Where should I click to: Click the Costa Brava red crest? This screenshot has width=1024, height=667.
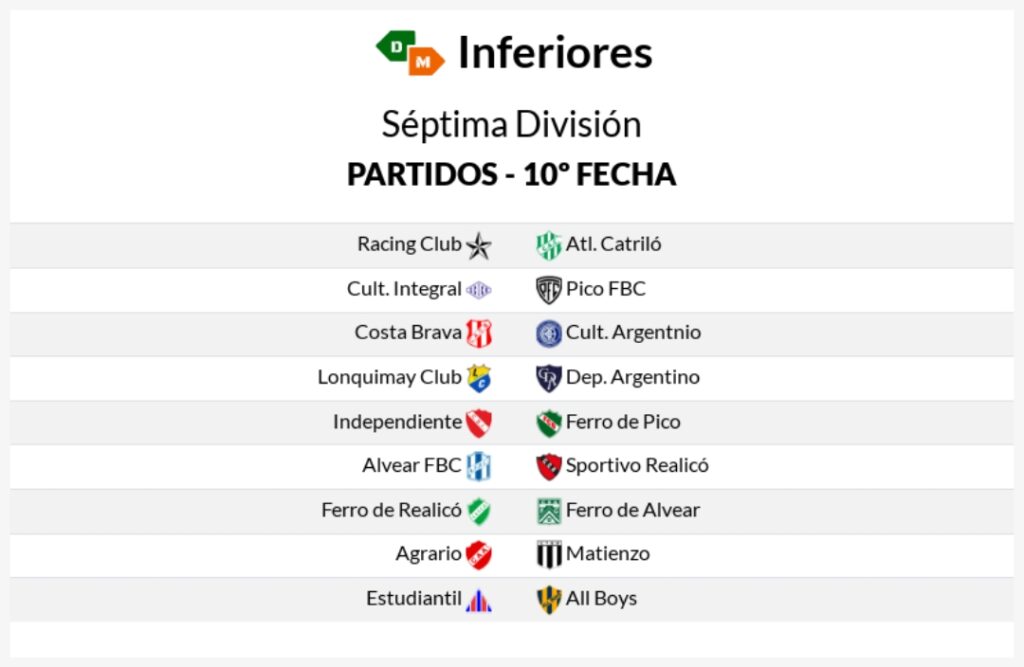click(x=479, y=333)
